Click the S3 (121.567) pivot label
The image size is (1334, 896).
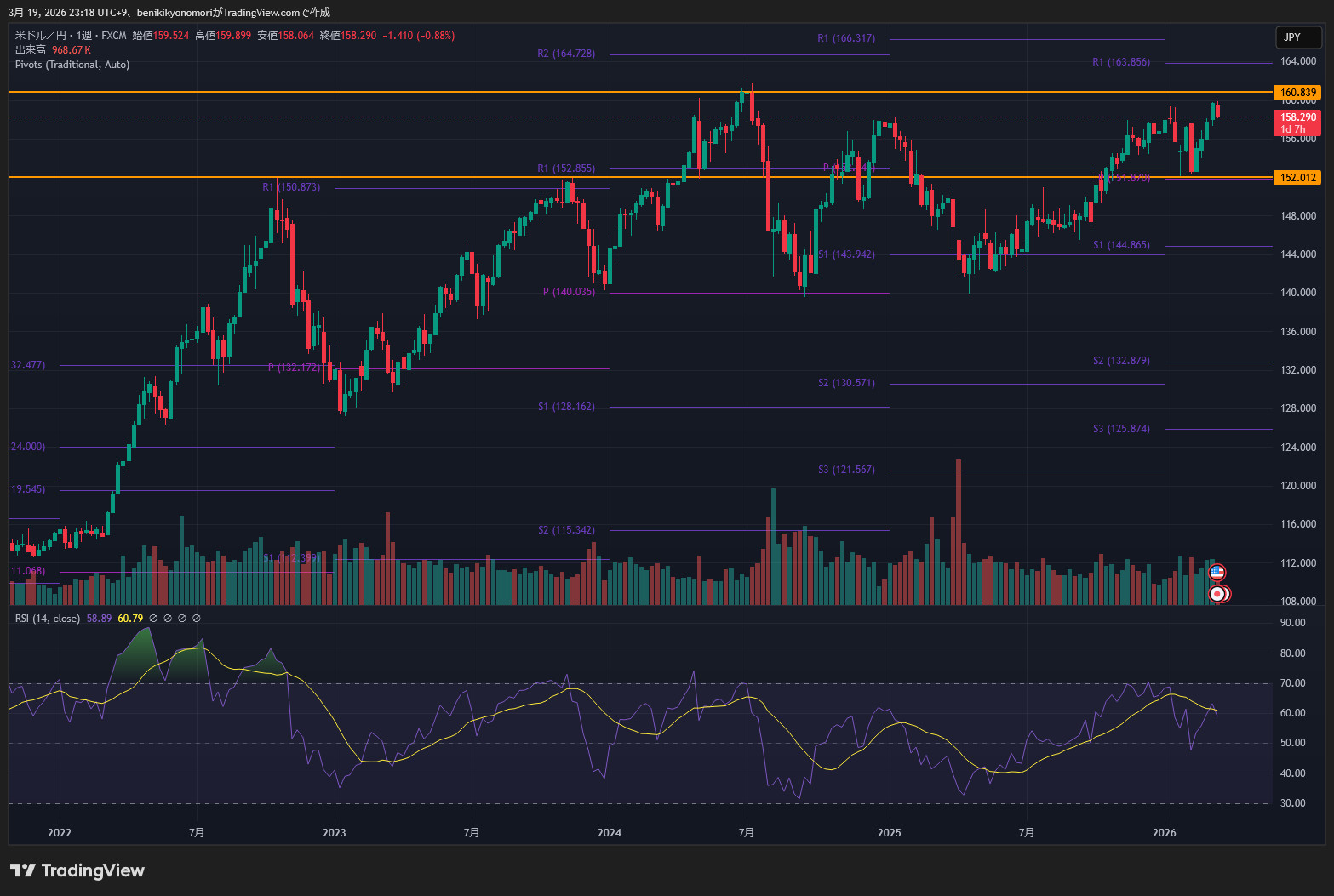click(x=846, y=470)
